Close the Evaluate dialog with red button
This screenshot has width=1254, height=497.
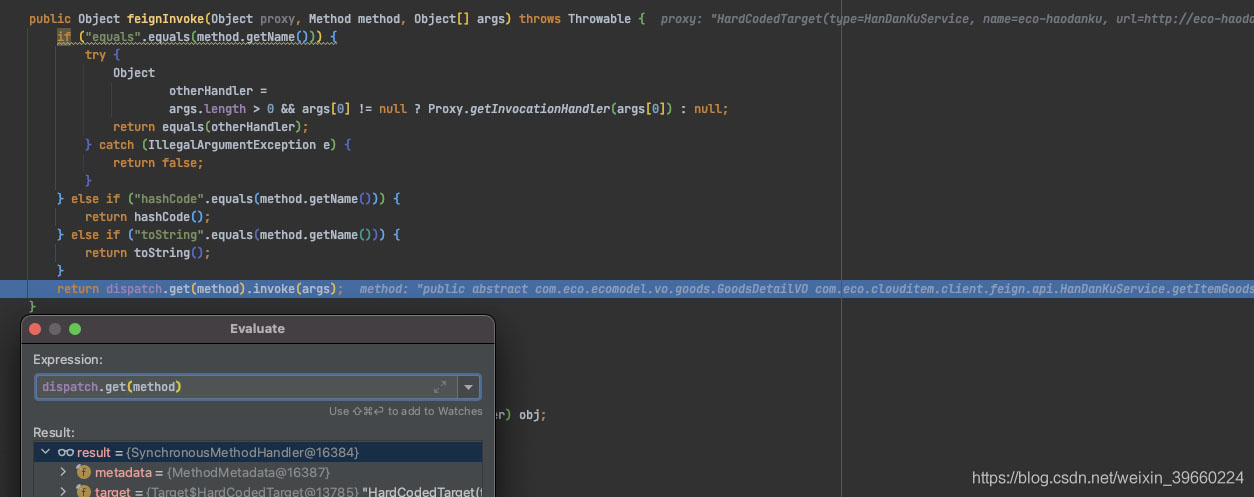(35, 329)
